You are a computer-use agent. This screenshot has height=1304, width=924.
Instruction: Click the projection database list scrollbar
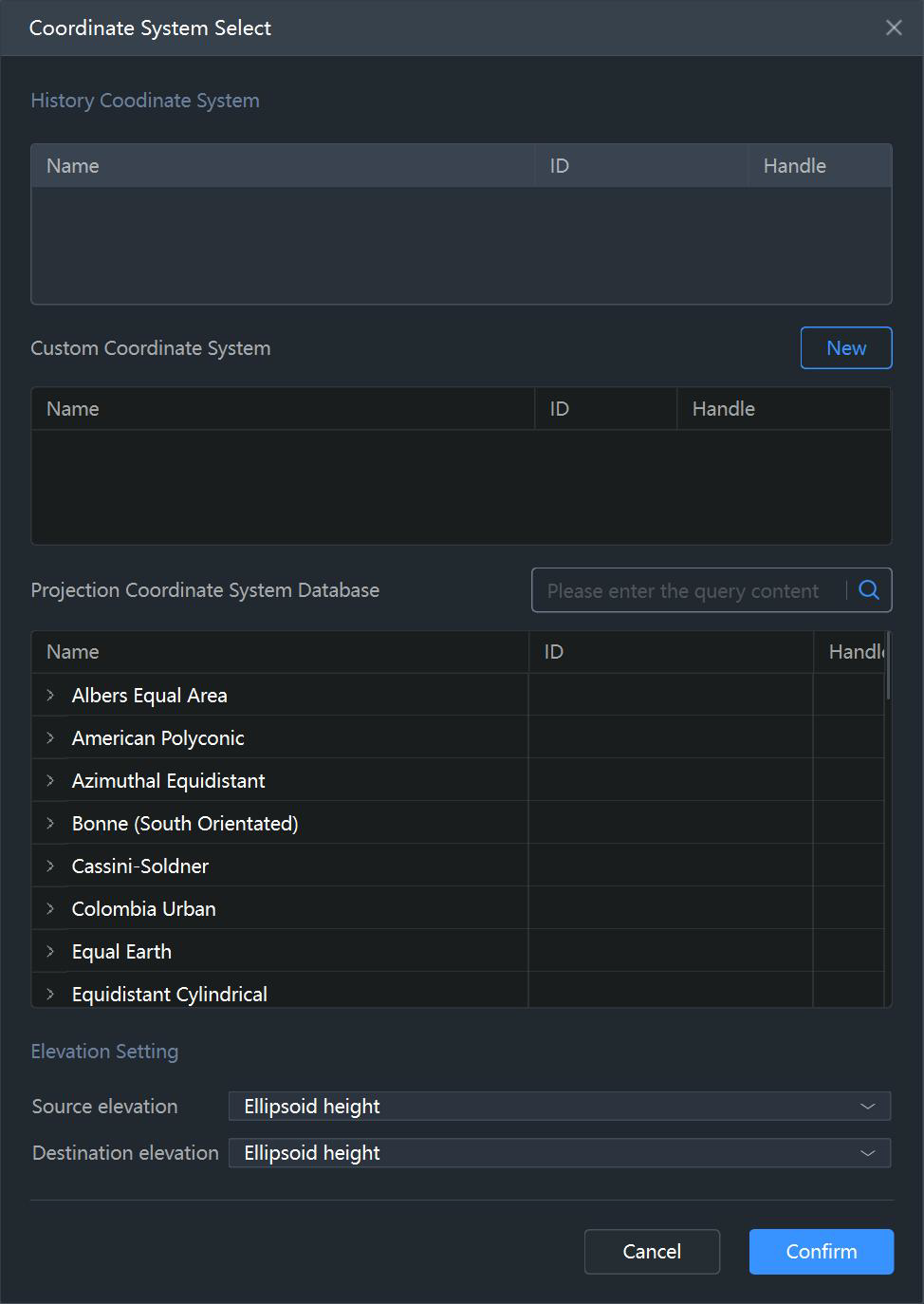pyautogui.click(x=888, y=666)
